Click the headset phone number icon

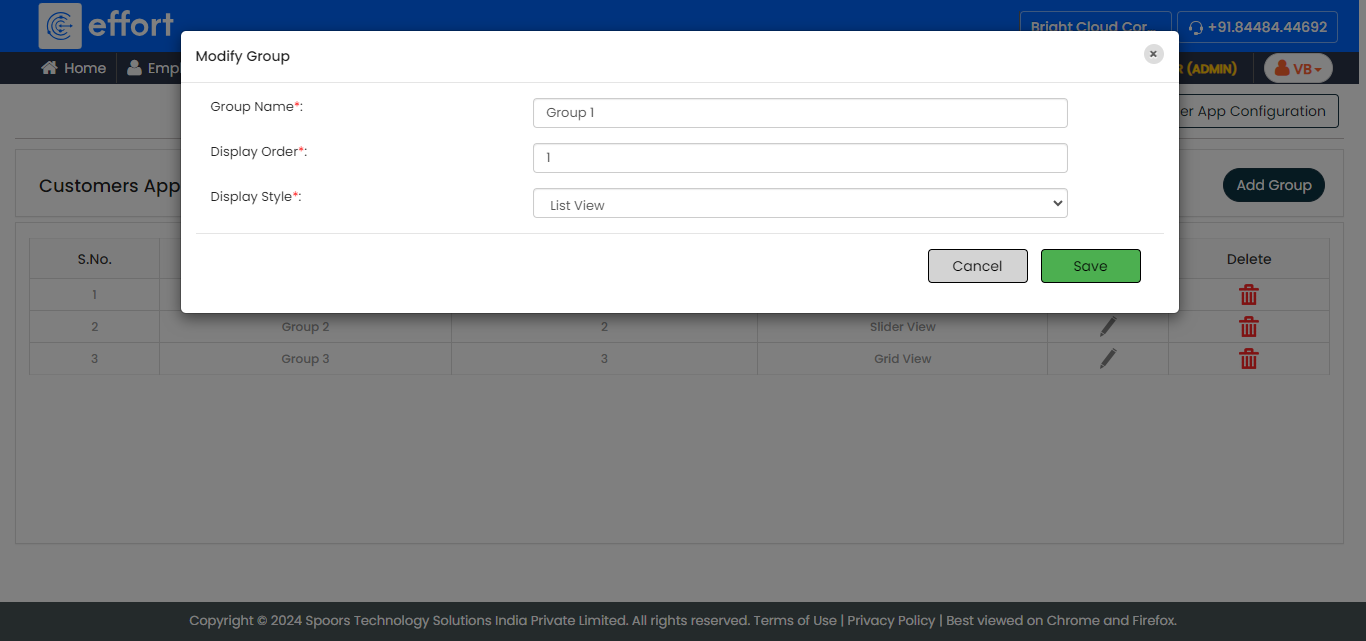pos(1195,27)
